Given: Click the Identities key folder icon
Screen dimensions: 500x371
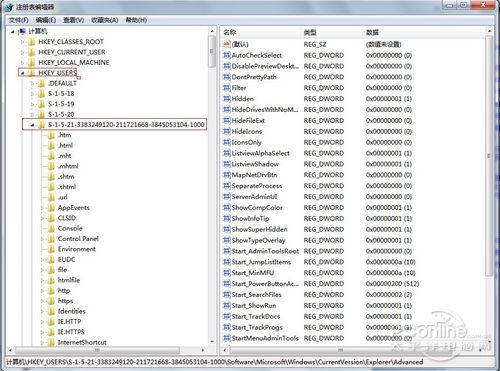Looking at the screenshot, I should tap(51, 311).
